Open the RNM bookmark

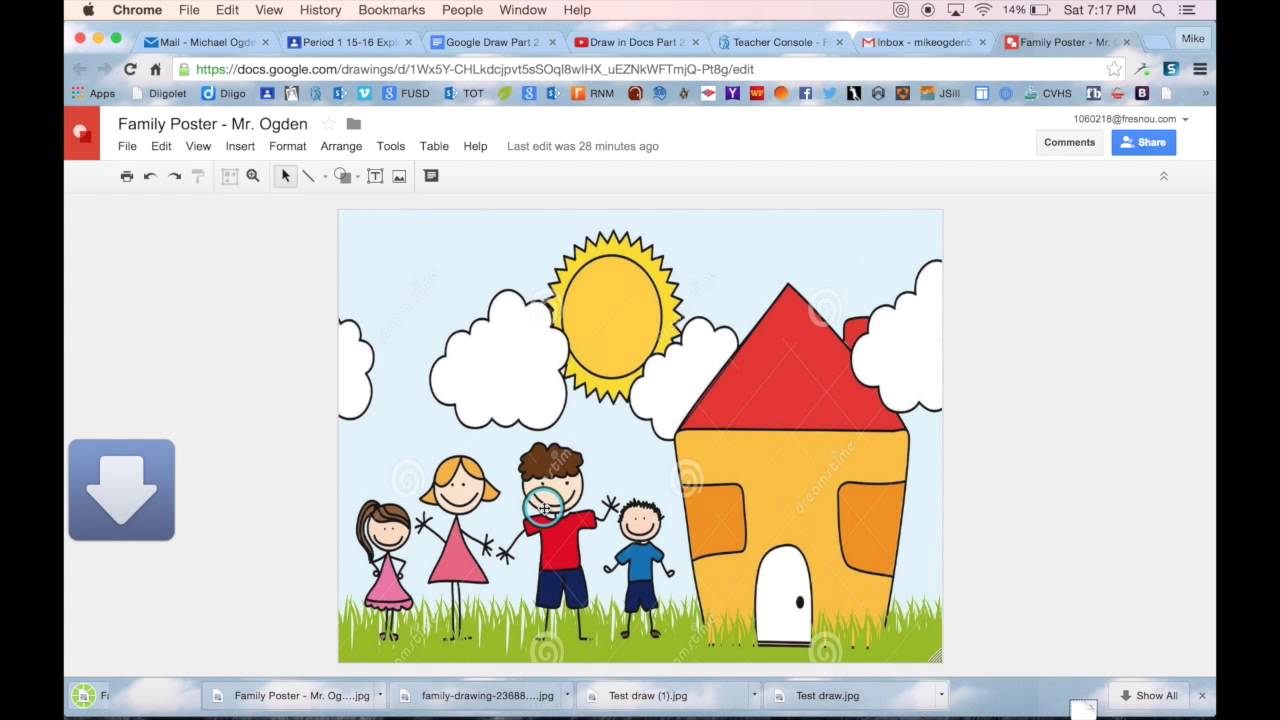click(593, 93)
